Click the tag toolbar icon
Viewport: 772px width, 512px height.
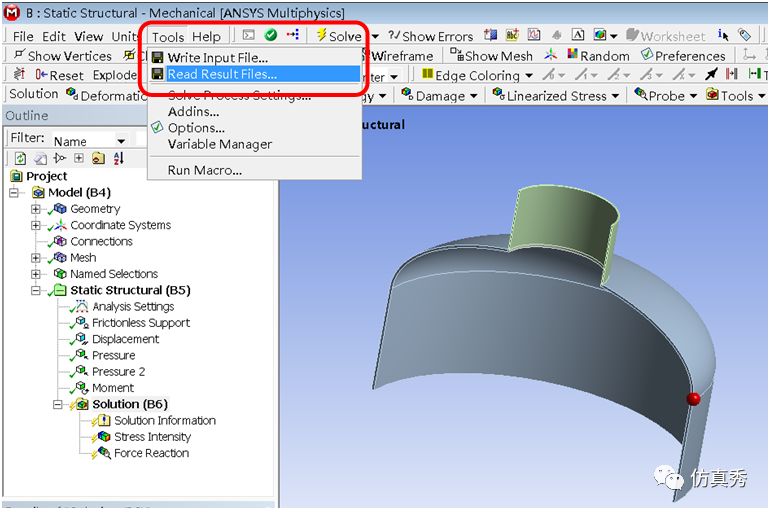(x=744, y=34)
